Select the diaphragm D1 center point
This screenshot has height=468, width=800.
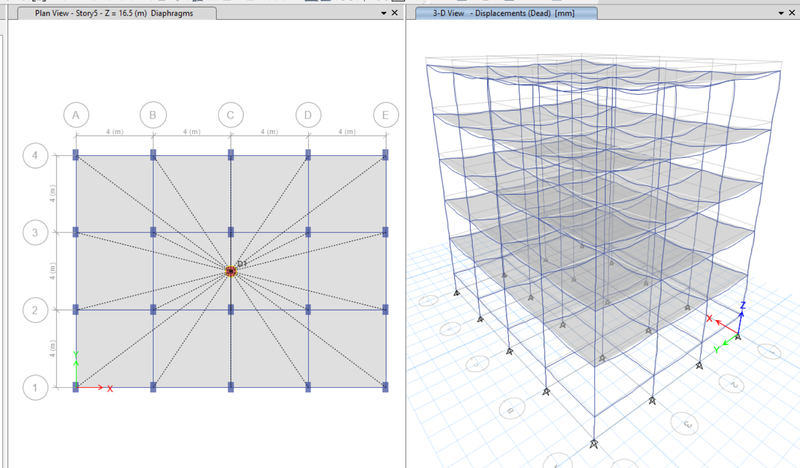point(231,271)
